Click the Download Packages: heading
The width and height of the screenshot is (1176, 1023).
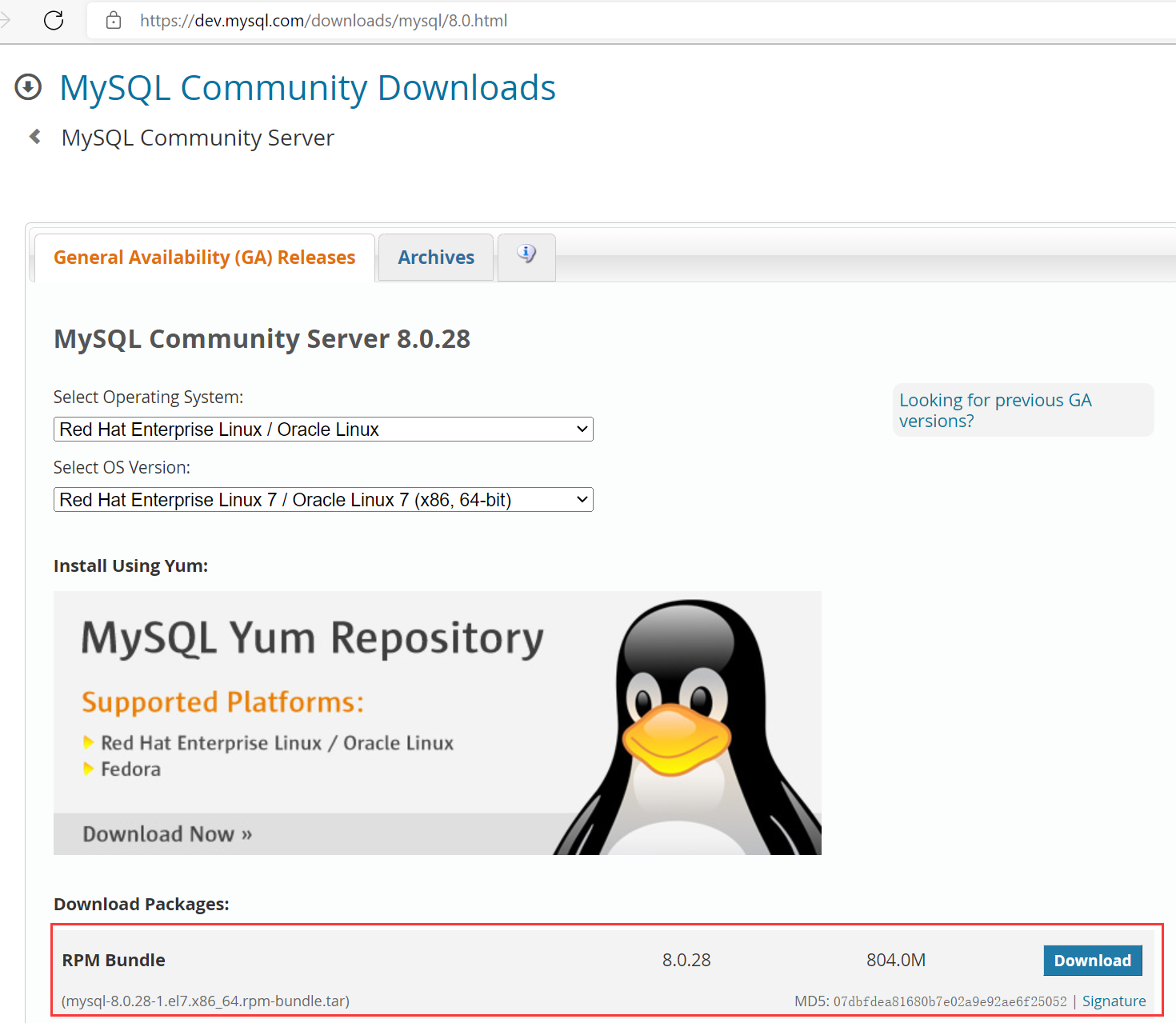(x=142, y=904)
